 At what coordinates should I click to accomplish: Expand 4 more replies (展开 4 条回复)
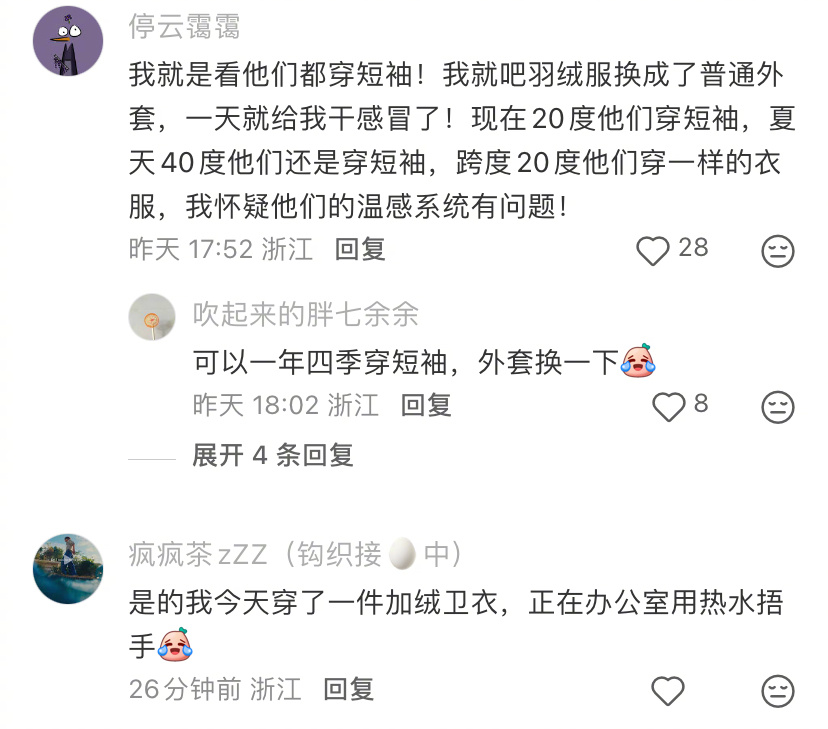[272, 455]
